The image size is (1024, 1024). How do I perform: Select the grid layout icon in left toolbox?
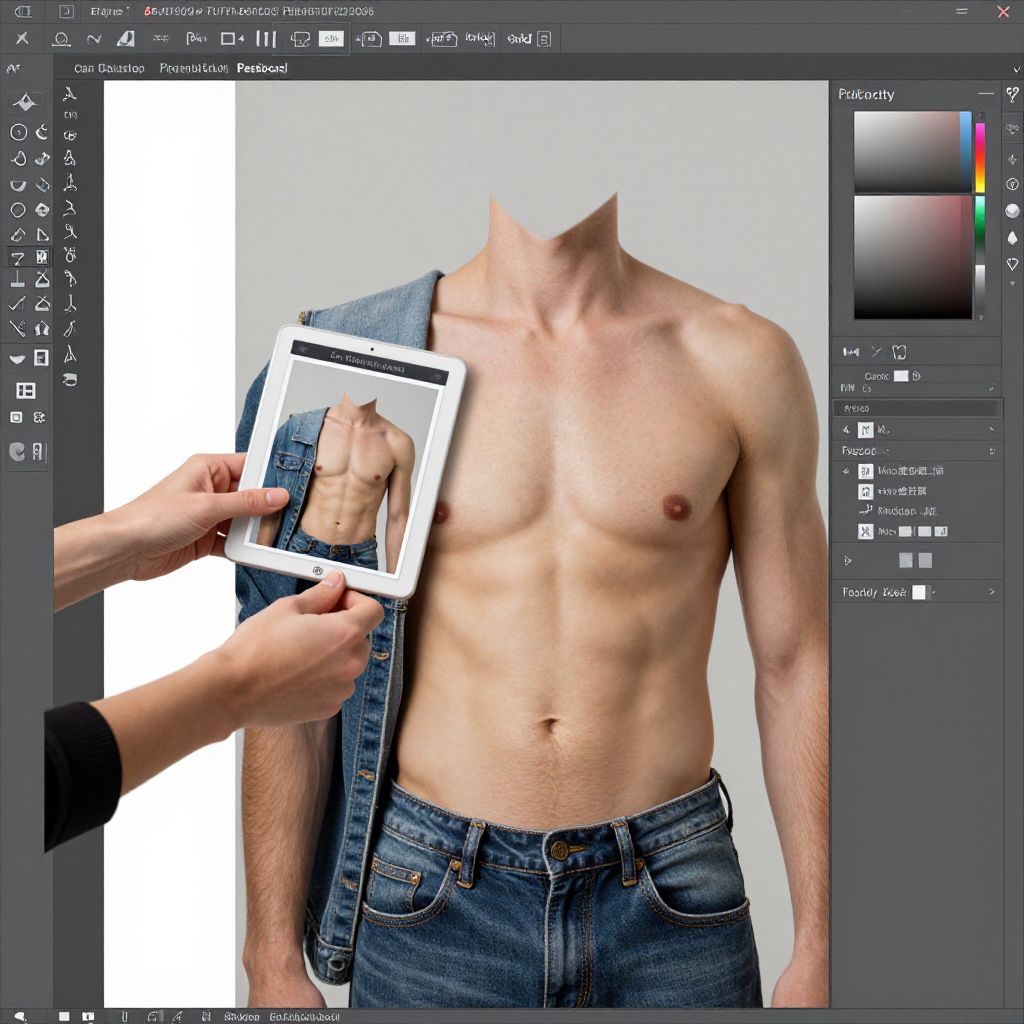[26, 390]
